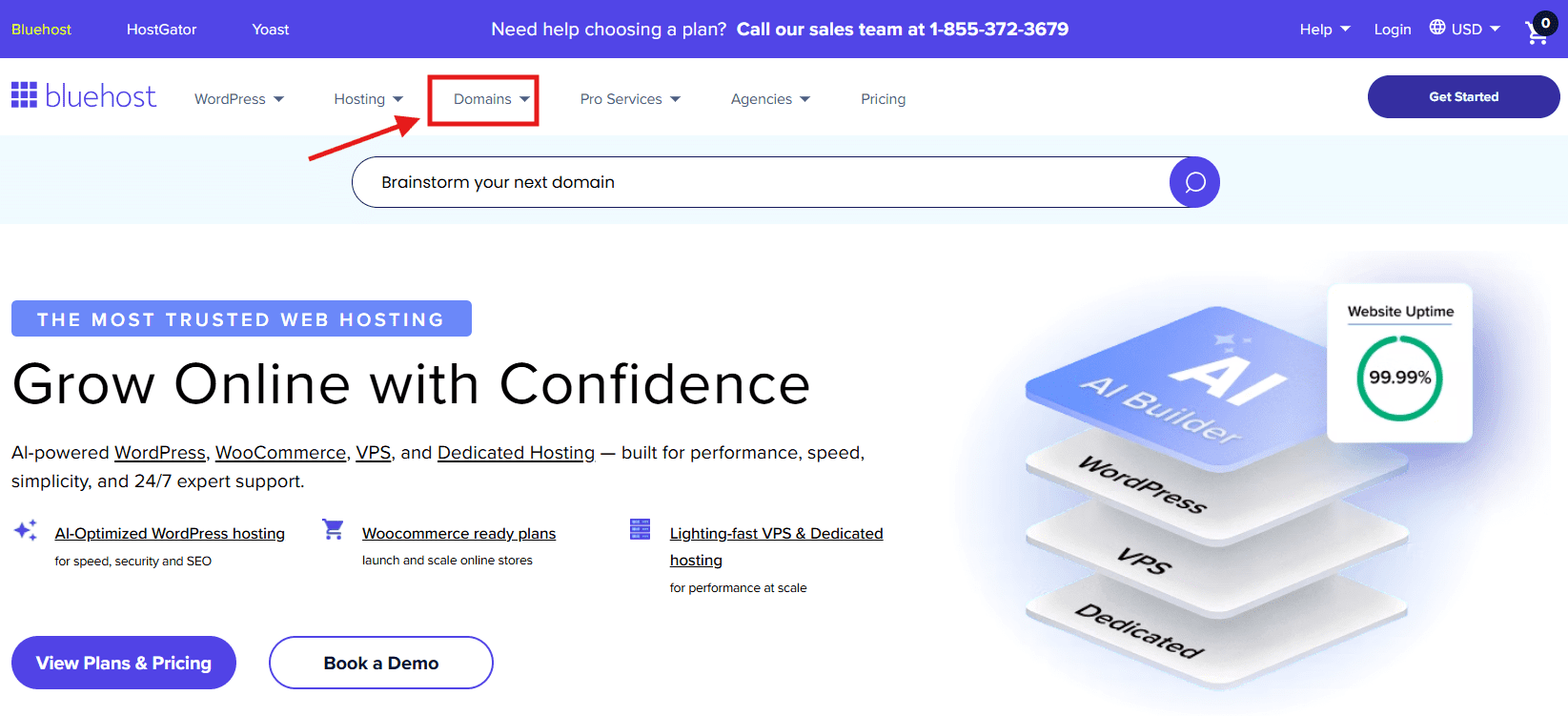
Task: Click the Bluehost grid logo
Action: 25,95
